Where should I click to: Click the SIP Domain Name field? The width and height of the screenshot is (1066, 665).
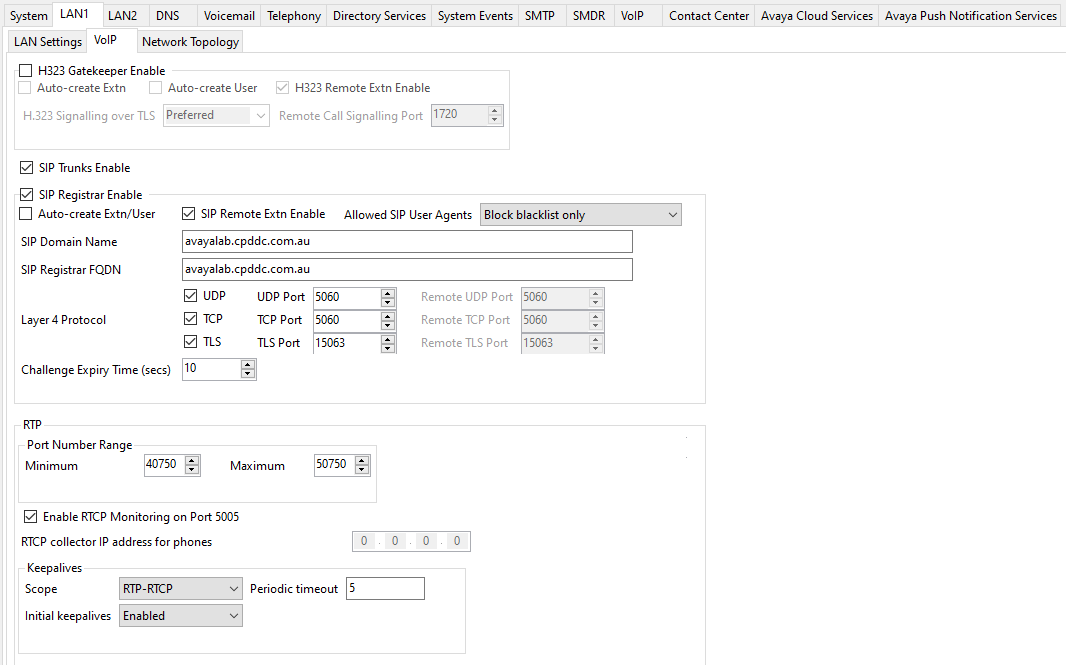pos(407,241)
